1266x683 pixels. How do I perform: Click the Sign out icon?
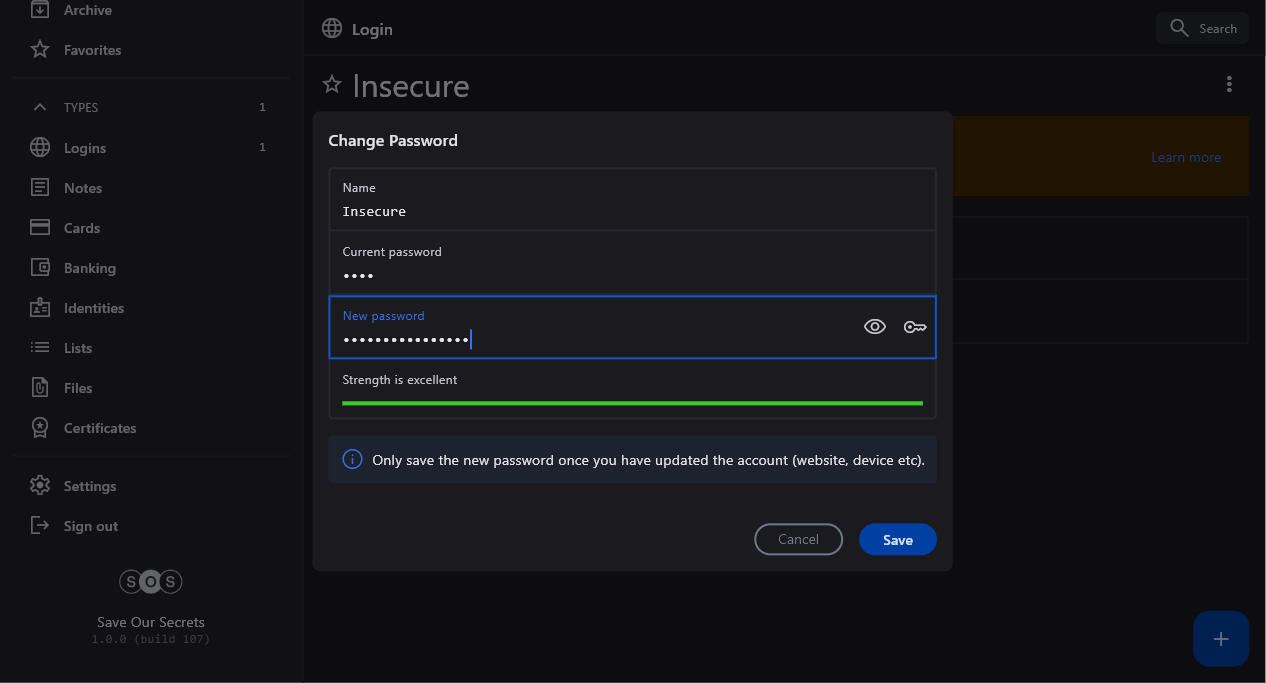pos(40,526)
